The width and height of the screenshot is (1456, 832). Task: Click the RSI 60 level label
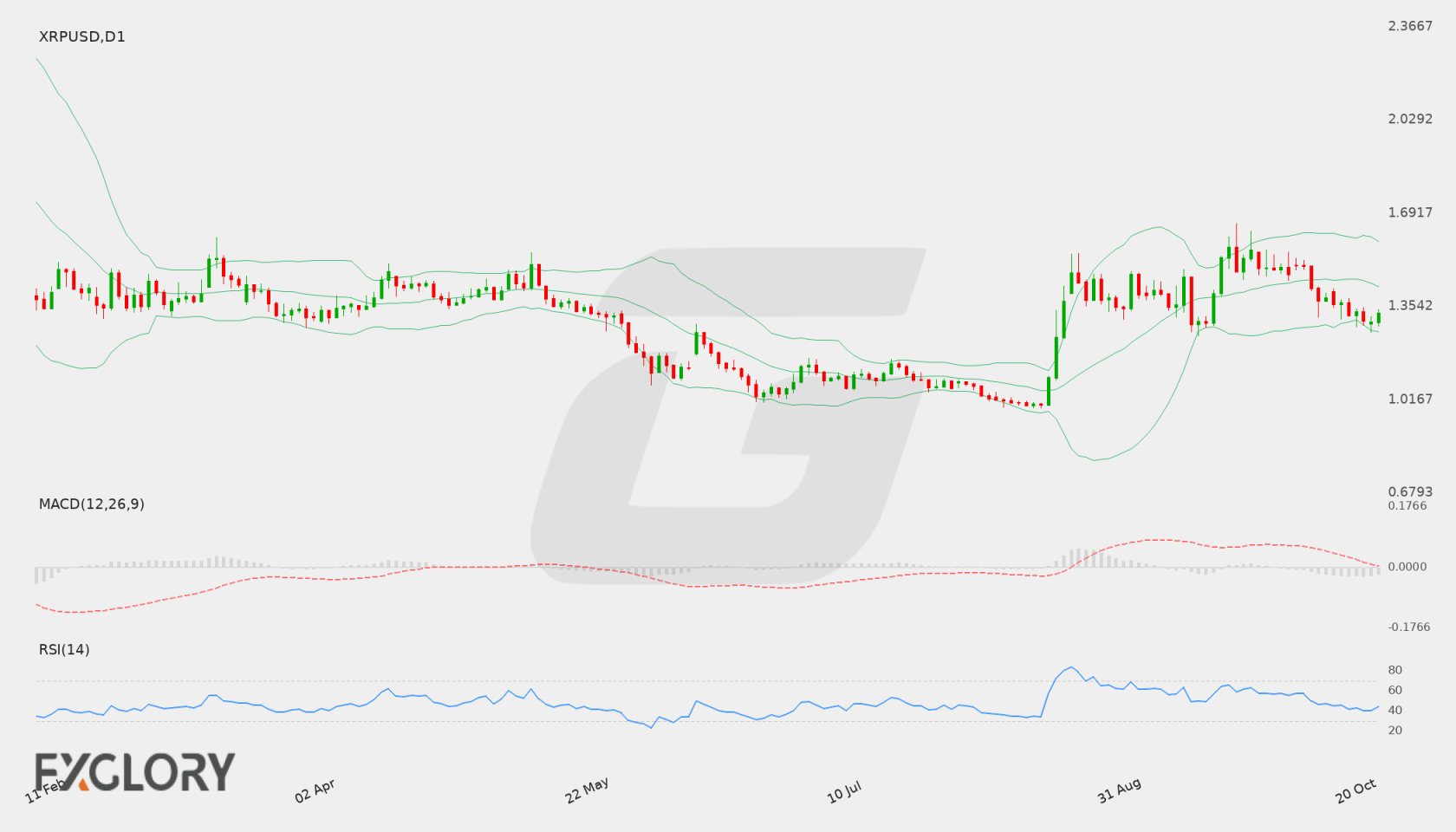[1395, 690]
